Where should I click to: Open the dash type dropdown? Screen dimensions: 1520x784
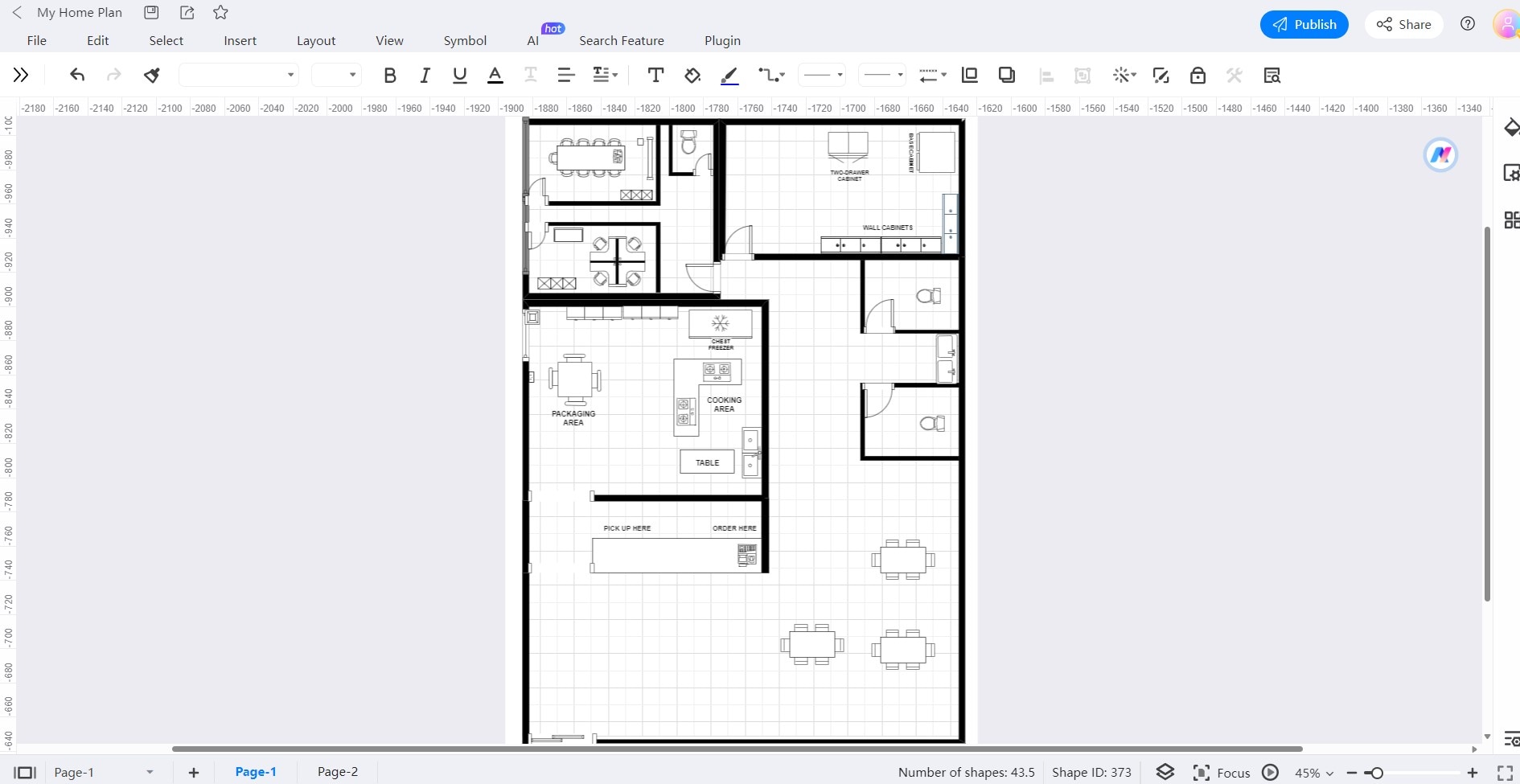[882, 75]
